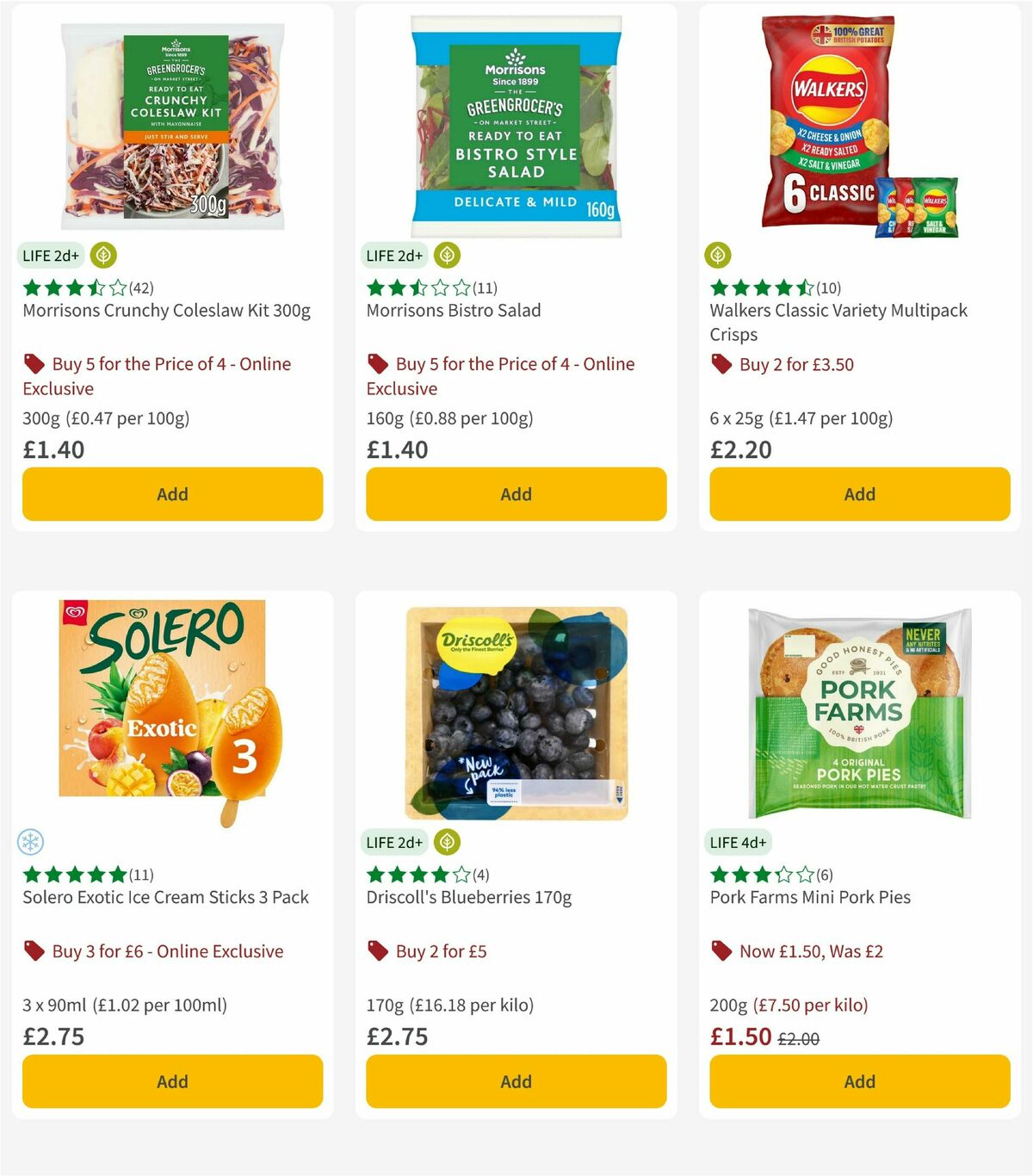Click the snowflake frozen icon on Solero Exotic Ice Cream

tap(31, 842)
